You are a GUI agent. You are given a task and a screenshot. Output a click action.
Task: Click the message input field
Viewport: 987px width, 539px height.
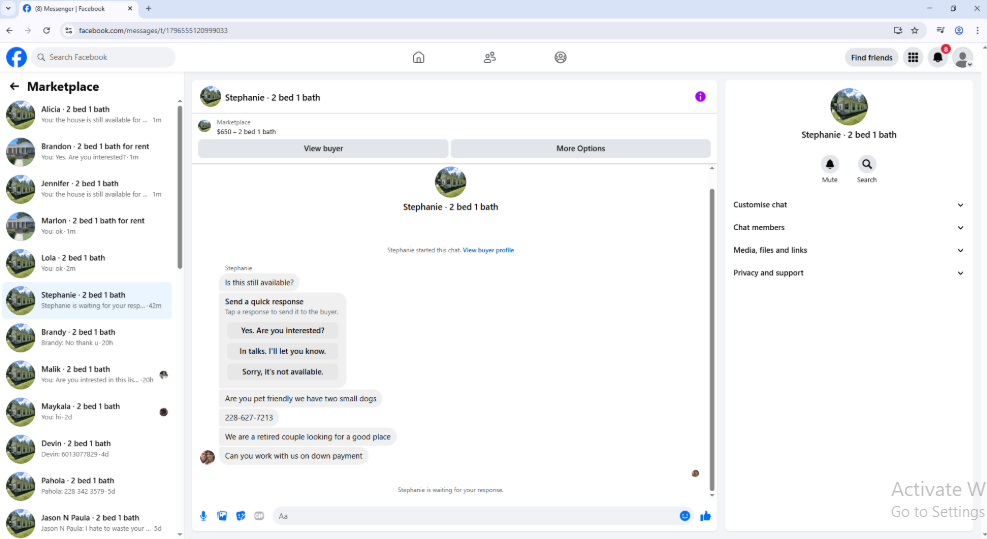click(x=476, y=516)
